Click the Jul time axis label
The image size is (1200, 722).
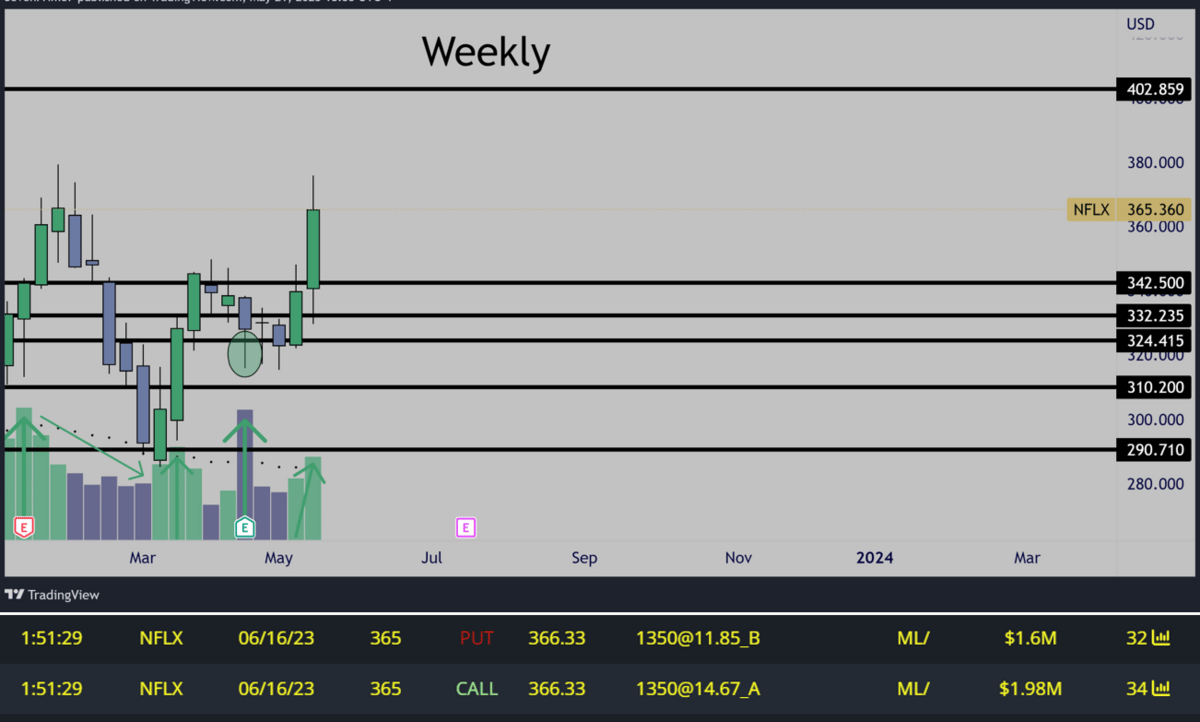[432, 558]
